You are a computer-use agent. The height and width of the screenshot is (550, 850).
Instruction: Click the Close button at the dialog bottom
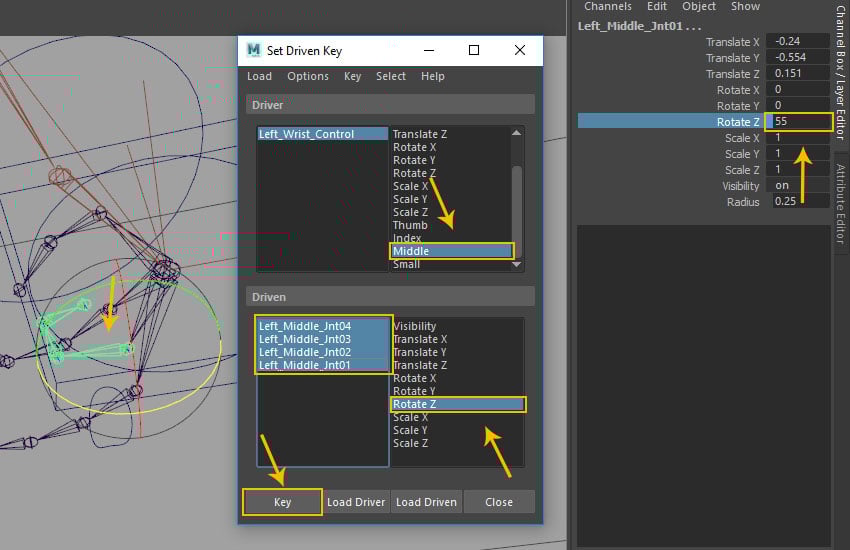coord(499,502)
